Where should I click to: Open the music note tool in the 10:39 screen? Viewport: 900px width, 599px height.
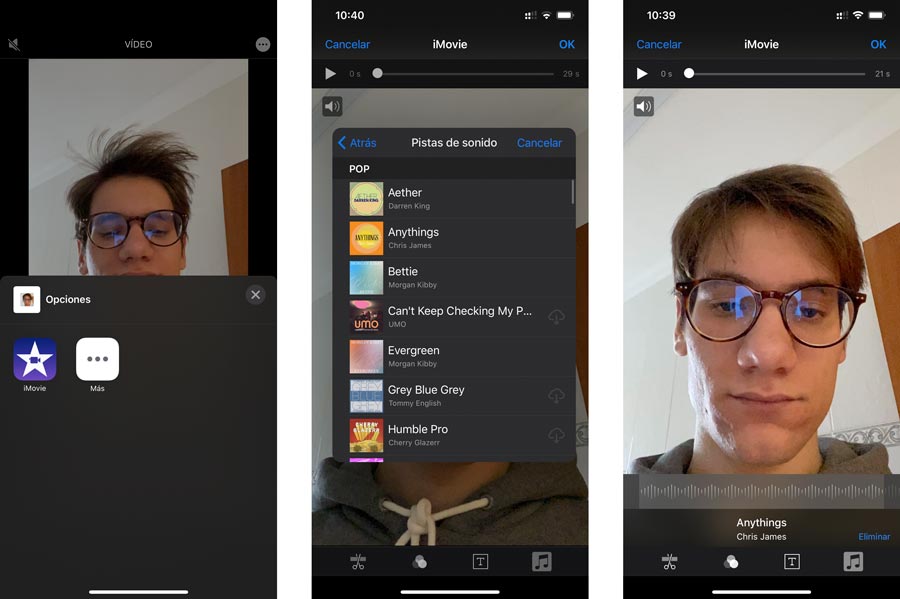pyautogui.click(x=853, y=562)
